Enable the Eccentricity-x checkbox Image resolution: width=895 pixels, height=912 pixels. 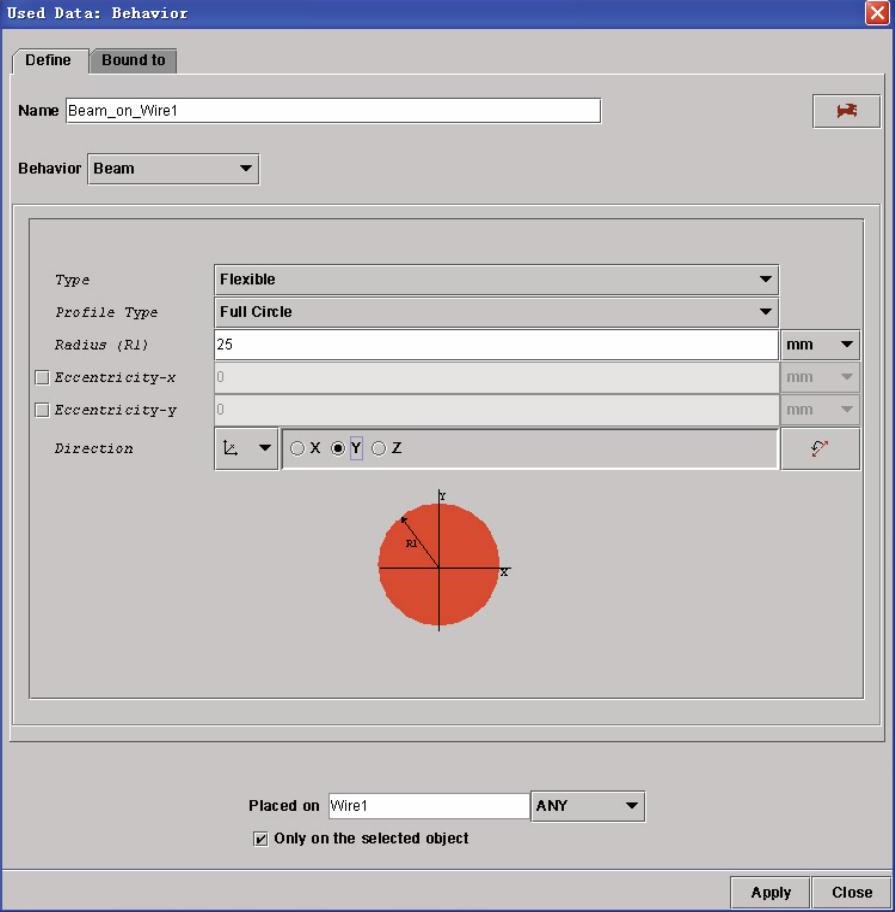pyautogui.click(x=42, y=378)
